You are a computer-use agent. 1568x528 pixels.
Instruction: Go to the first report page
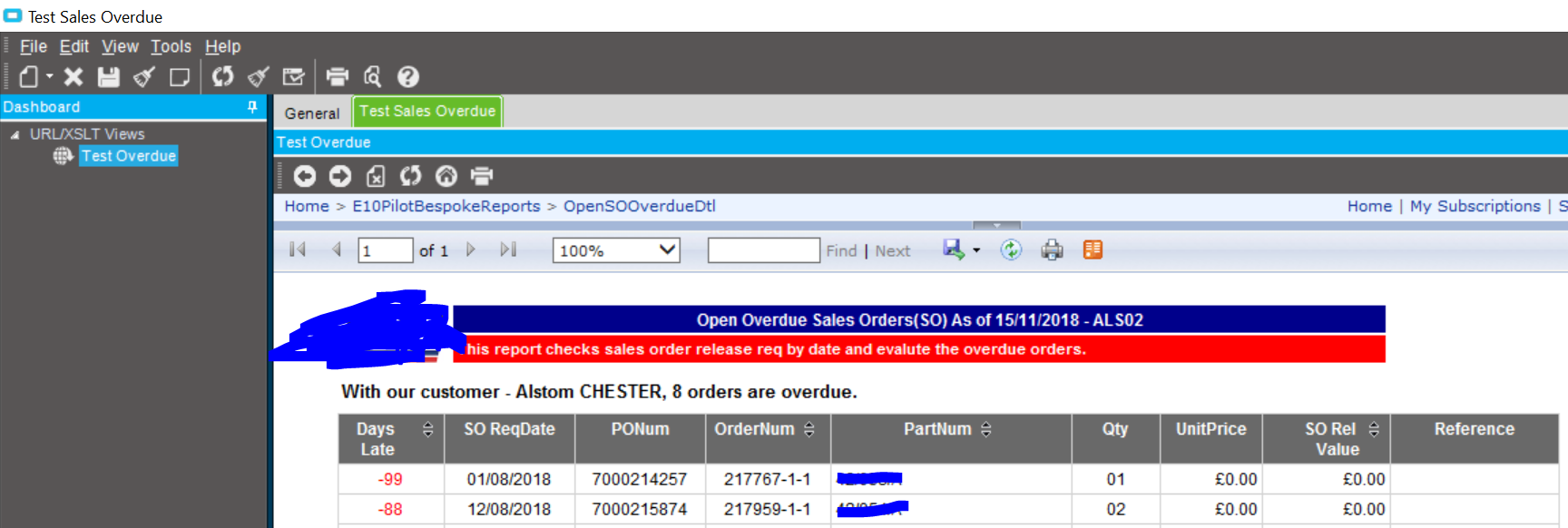298,249
